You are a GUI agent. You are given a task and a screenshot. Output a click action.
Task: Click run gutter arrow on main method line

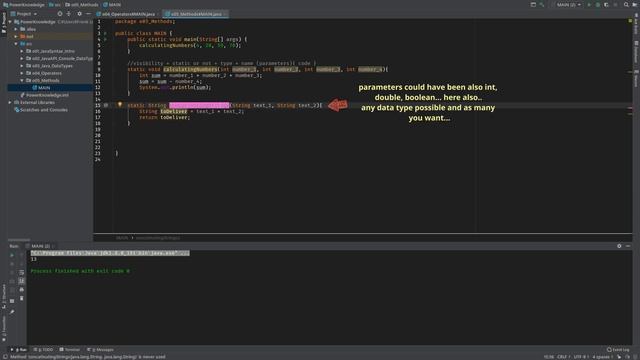[x=105, y=40]
